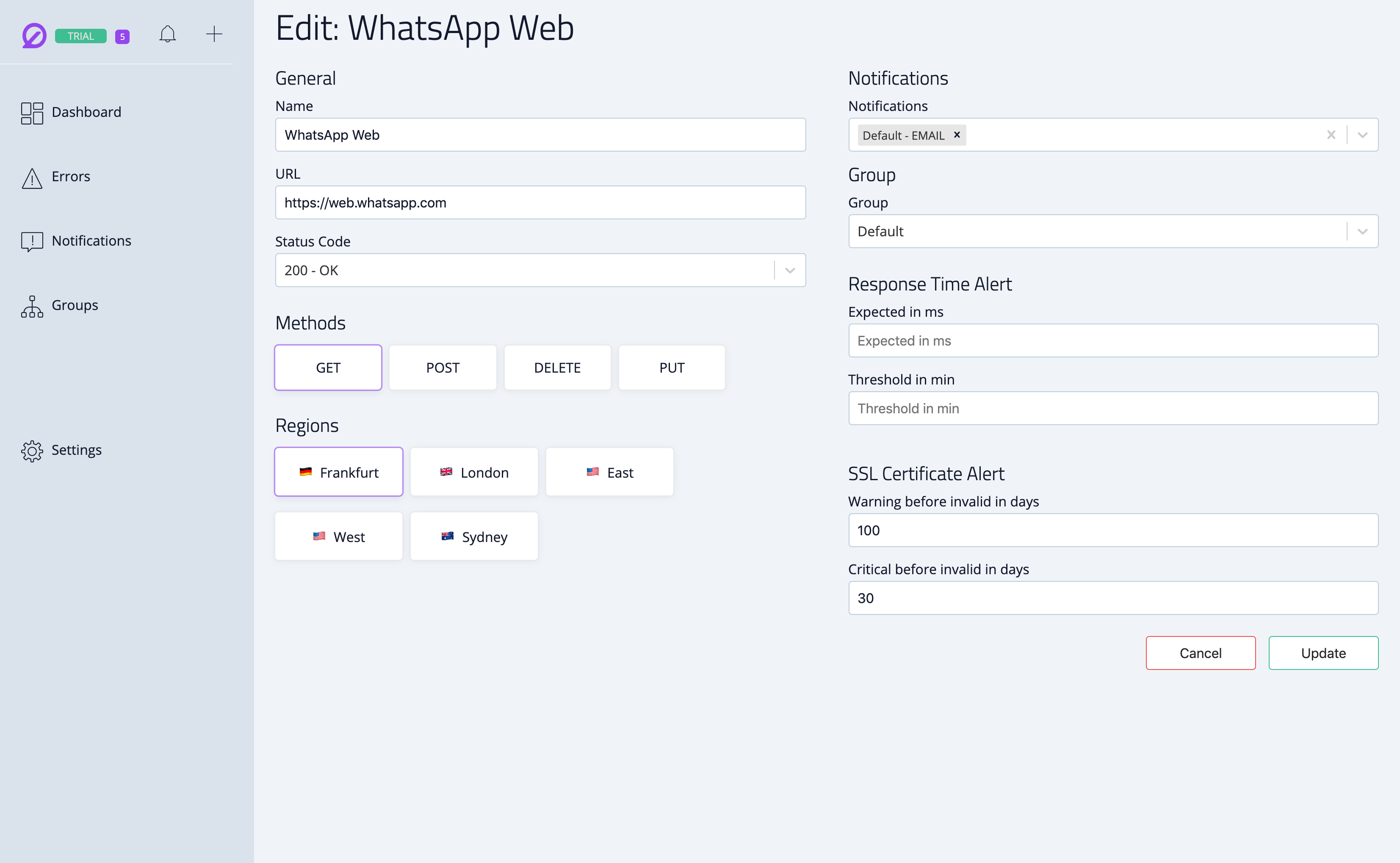
Task: Toggle the Sydney region
Action: point(474,537)
